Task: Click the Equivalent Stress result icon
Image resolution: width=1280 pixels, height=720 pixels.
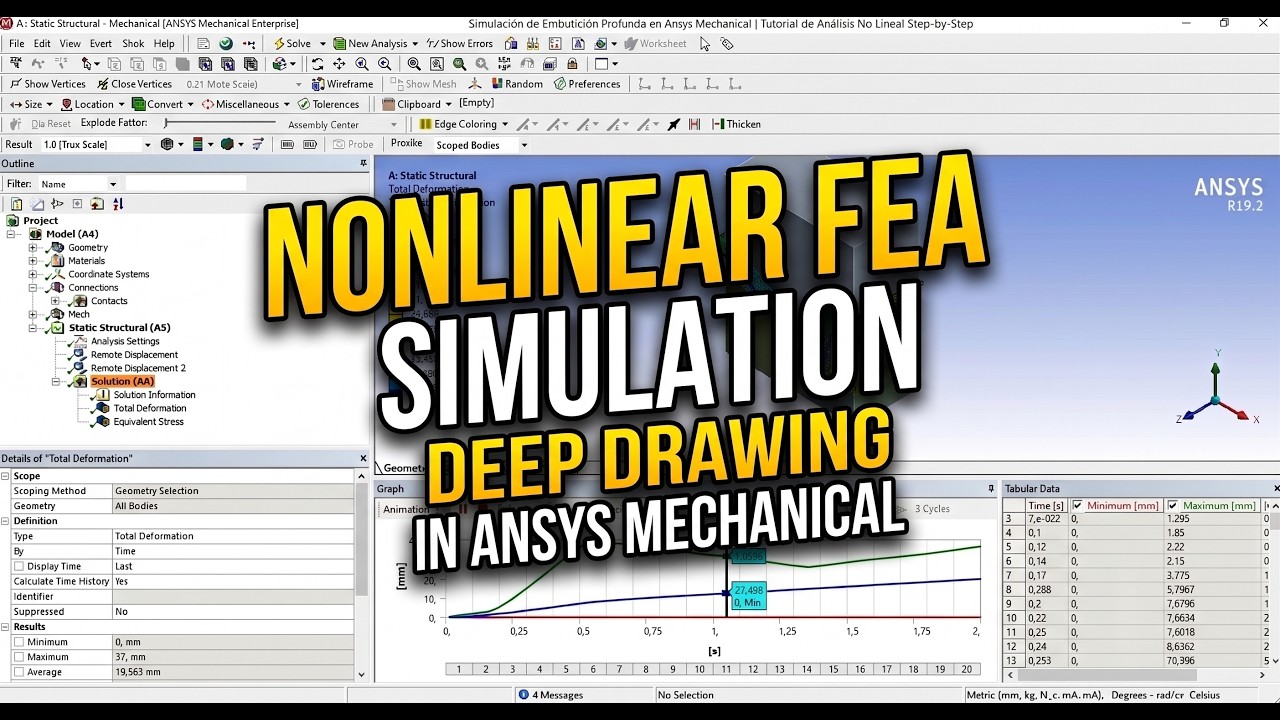Action: click(x=100, y=422)
